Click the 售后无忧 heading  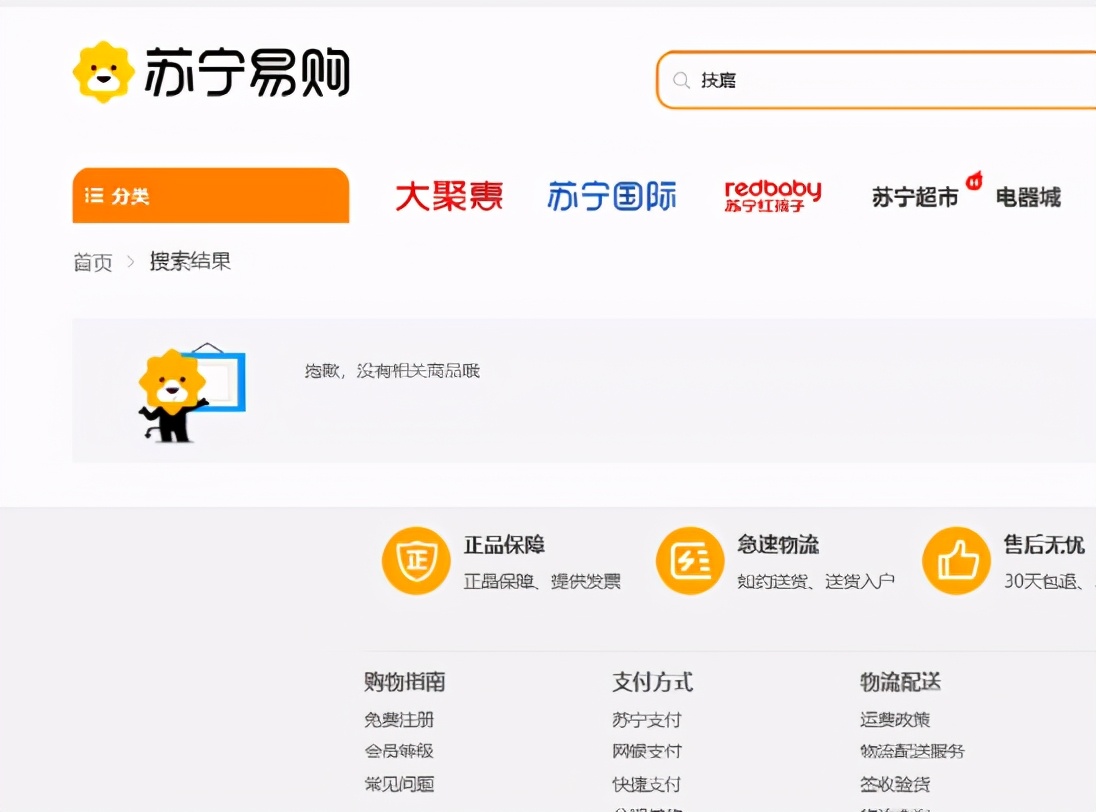click(1044, 545)
